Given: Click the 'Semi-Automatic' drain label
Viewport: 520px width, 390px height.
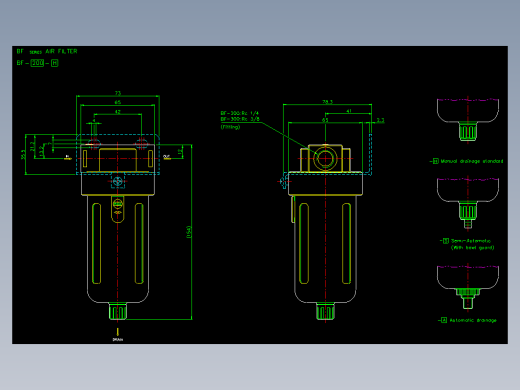Looking at the screenshot, I should (x=471, y=241).
